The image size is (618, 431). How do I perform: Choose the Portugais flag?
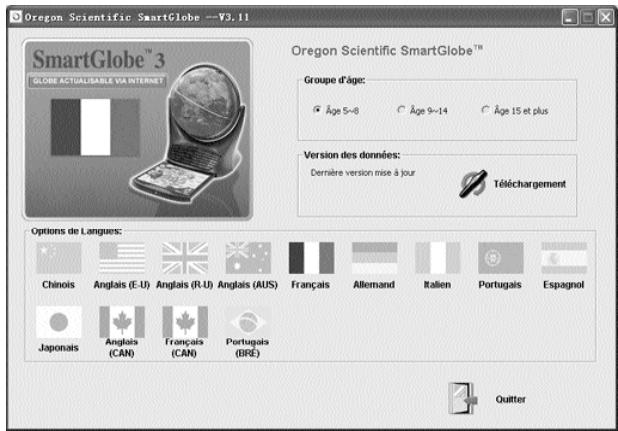(501, 258)
